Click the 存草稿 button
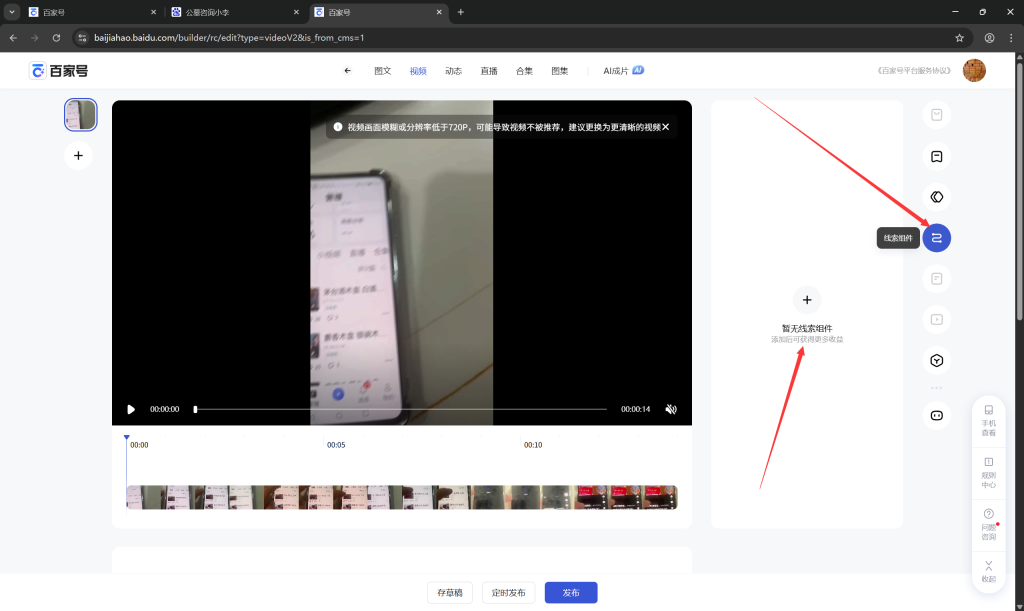The height and width of the screenshot is (611, 1024). click(x=450, y=593)
